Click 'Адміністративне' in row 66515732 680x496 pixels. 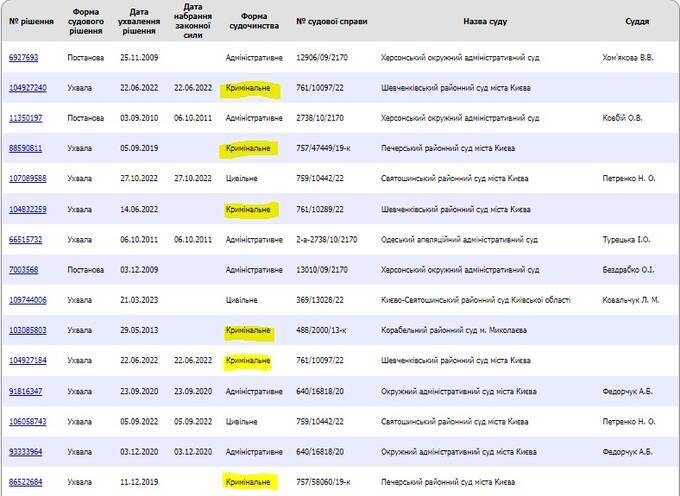tap(254, 240)
